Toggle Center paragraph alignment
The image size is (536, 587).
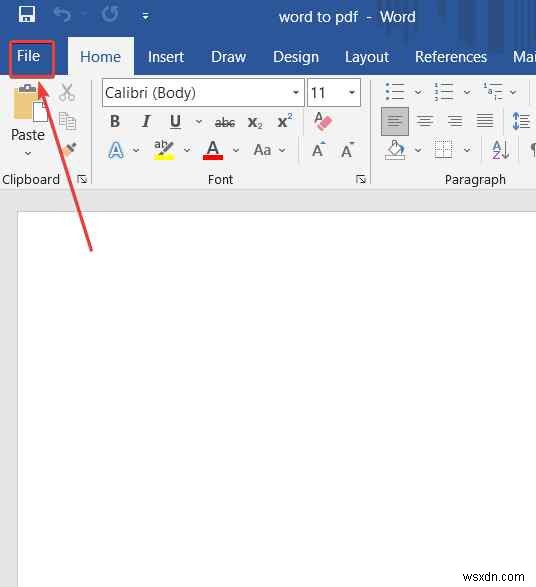(x=425, y=121)
